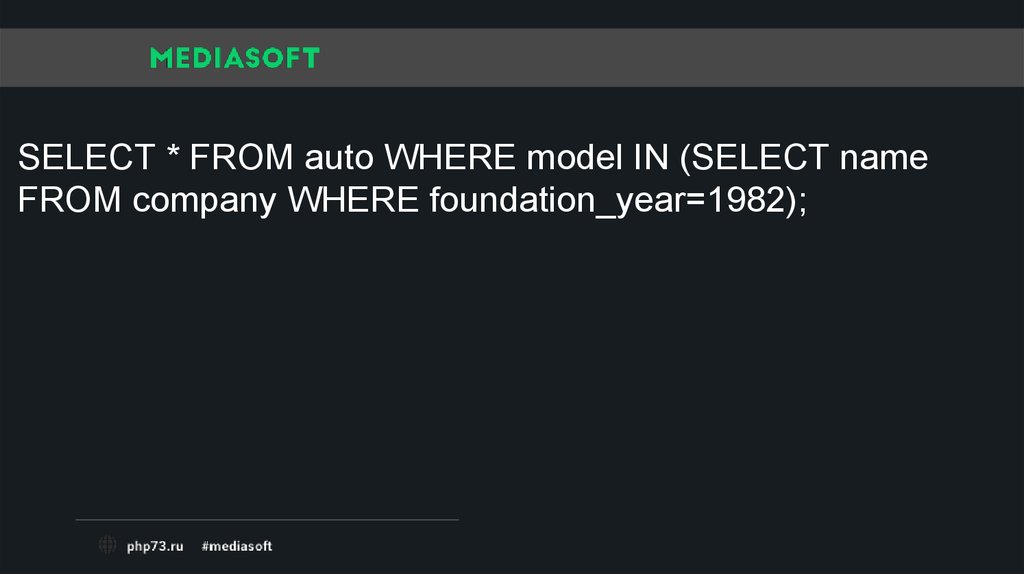
Task: Open the php73.ru link
Action: click(155, 546)
